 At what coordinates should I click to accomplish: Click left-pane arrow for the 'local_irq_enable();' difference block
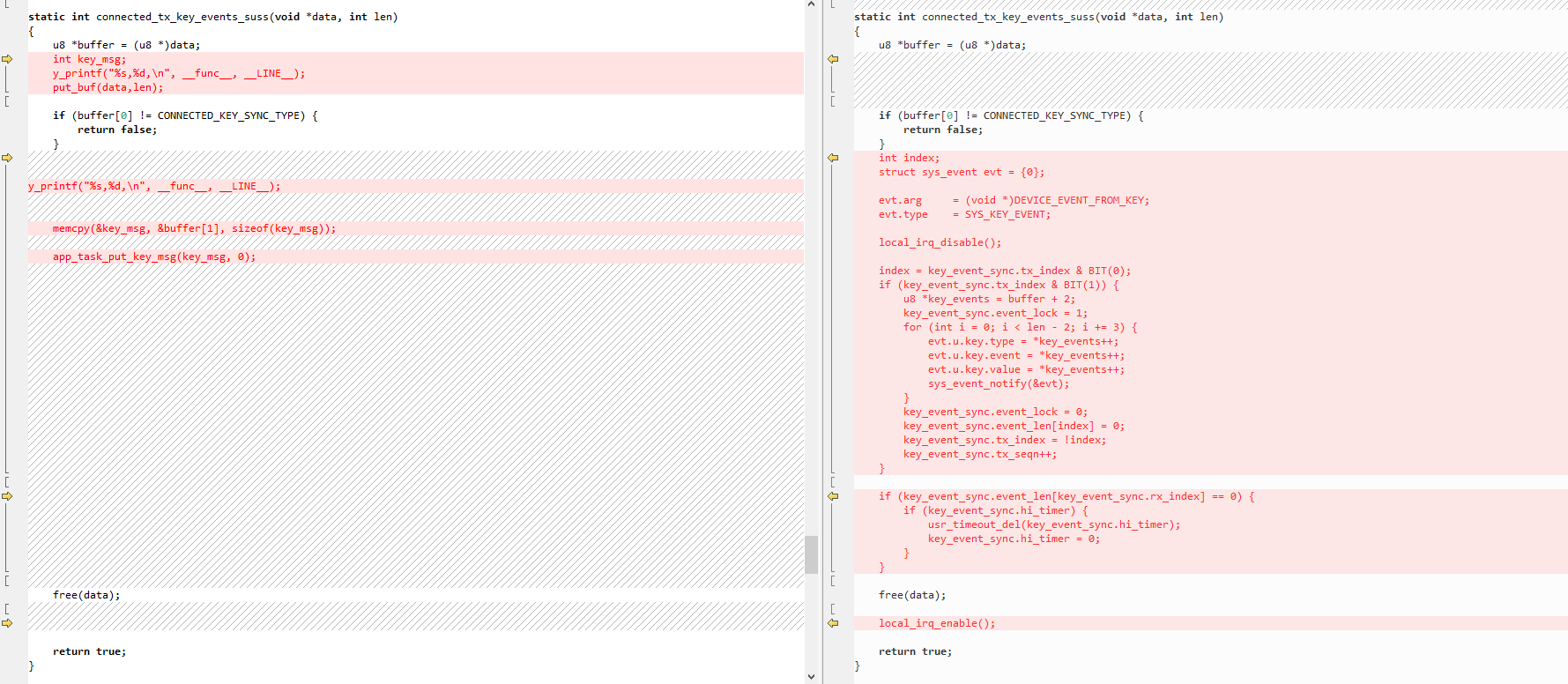[7, 623]
